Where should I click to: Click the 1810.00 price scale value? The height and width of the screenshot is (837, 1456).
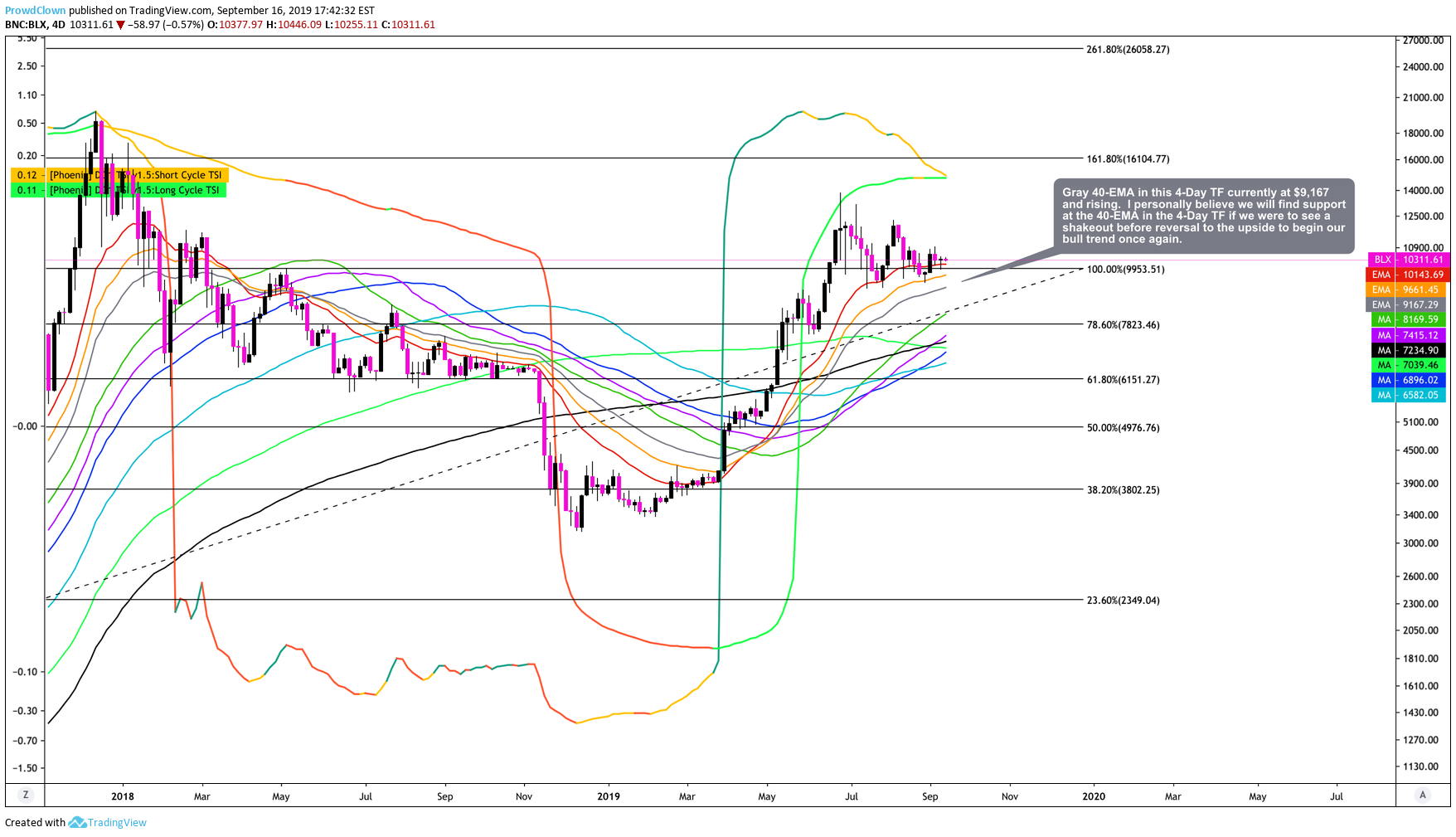[1420, 658]
